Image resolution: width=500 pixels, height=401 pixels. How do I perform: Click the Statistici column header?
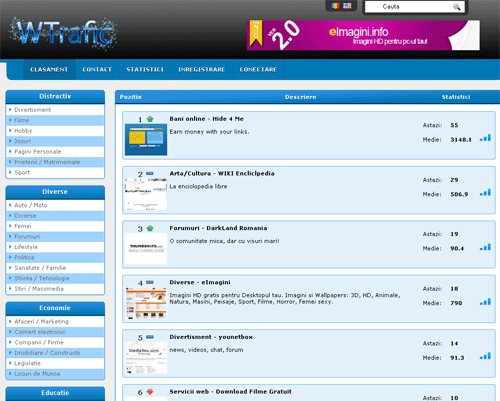tap(456, 97)
